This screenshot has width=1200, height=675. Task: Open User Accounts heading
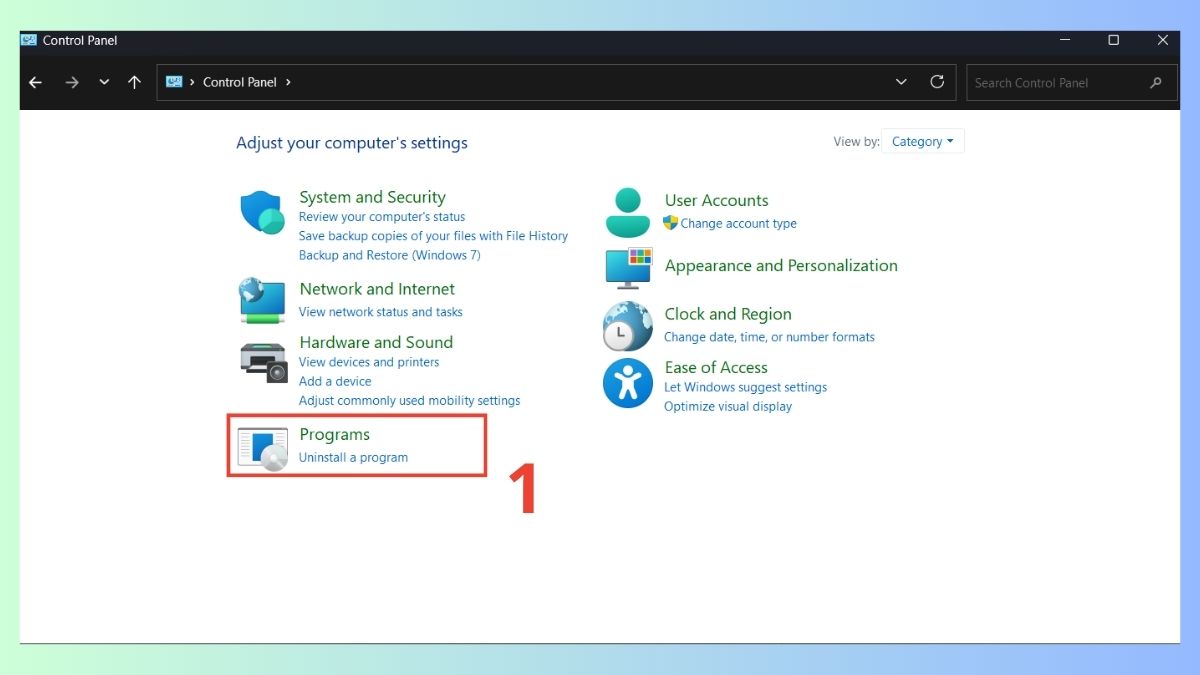click(x=716, y=200)
